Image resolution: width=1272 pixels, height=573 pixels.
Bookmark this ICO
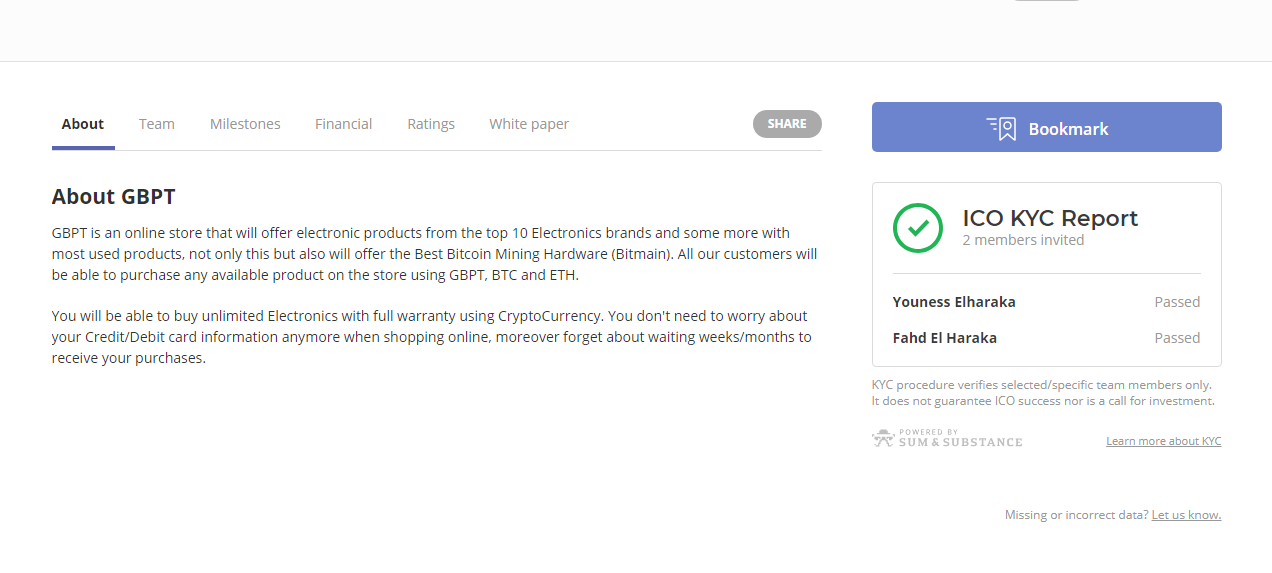(1047, 127)
